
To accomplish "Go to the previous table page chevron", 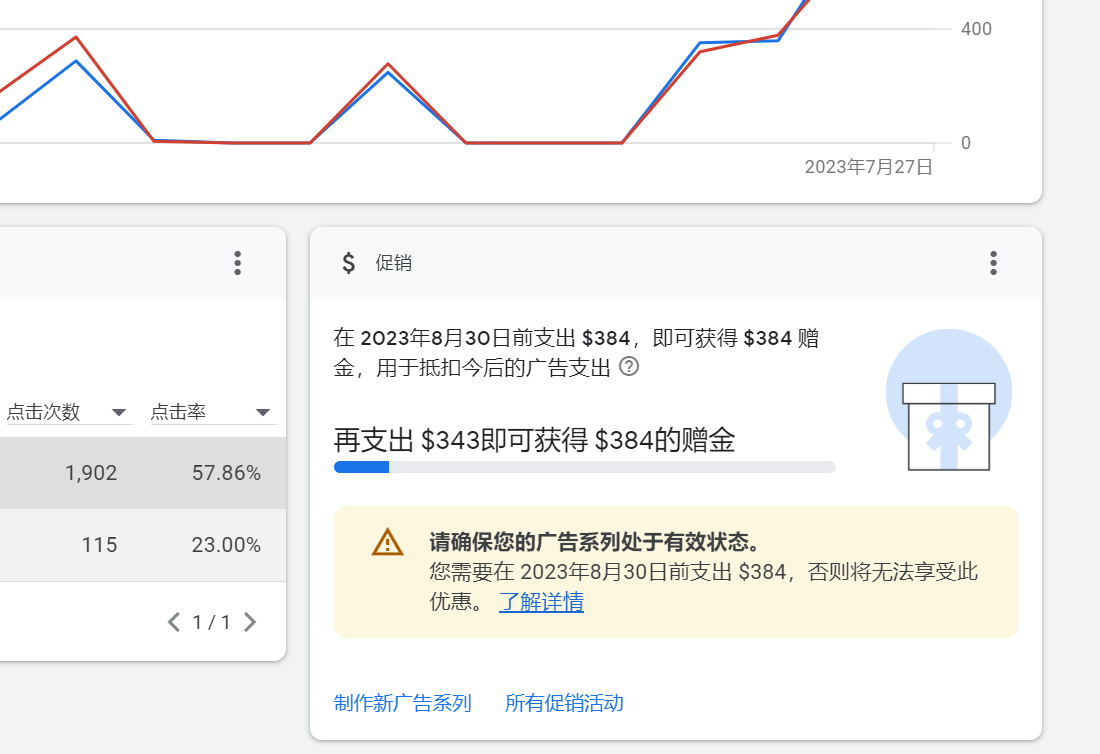I will [174, 622].
